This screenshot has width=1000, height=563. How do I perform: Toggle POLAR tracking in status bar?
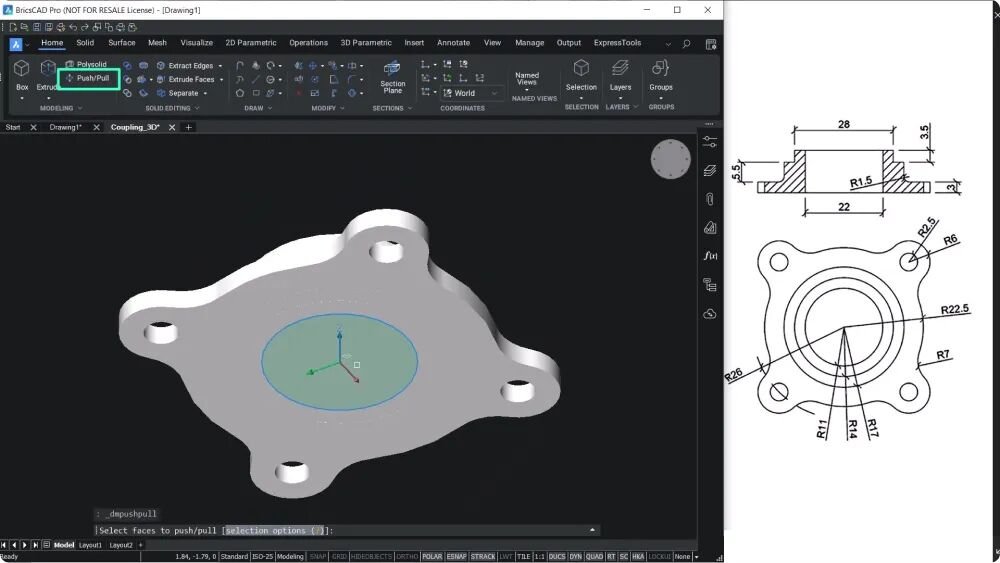(x=432, y=557)
